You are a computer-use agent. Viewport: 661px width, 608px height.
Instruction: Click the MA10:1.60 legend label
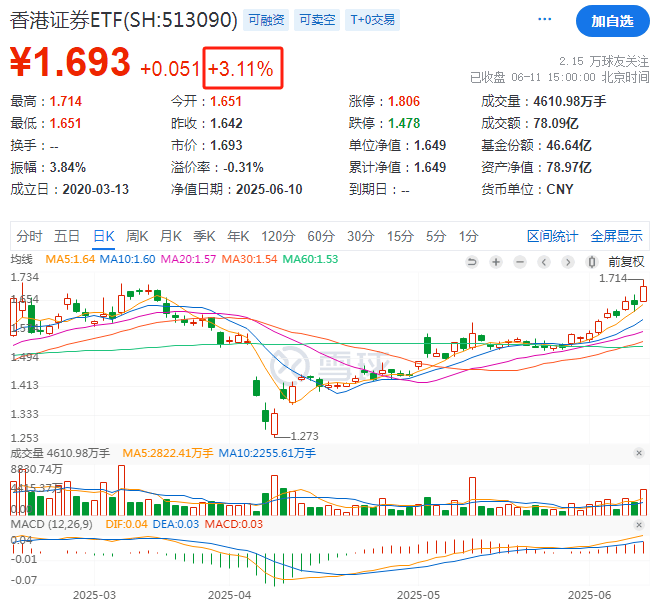[127, 259]
